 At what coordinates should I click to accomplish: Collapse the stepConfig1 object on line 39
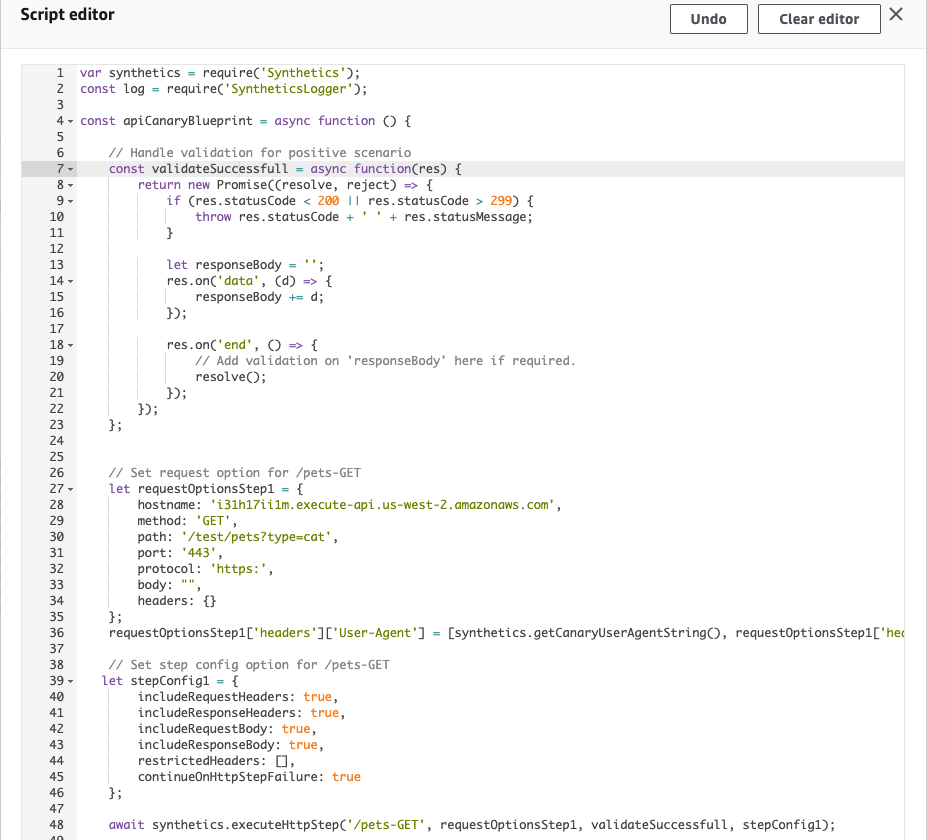coord(69,680)
